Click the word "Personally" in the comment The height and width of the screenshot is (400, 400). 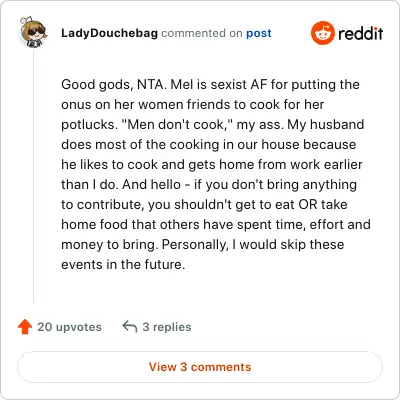pos(195,245)
